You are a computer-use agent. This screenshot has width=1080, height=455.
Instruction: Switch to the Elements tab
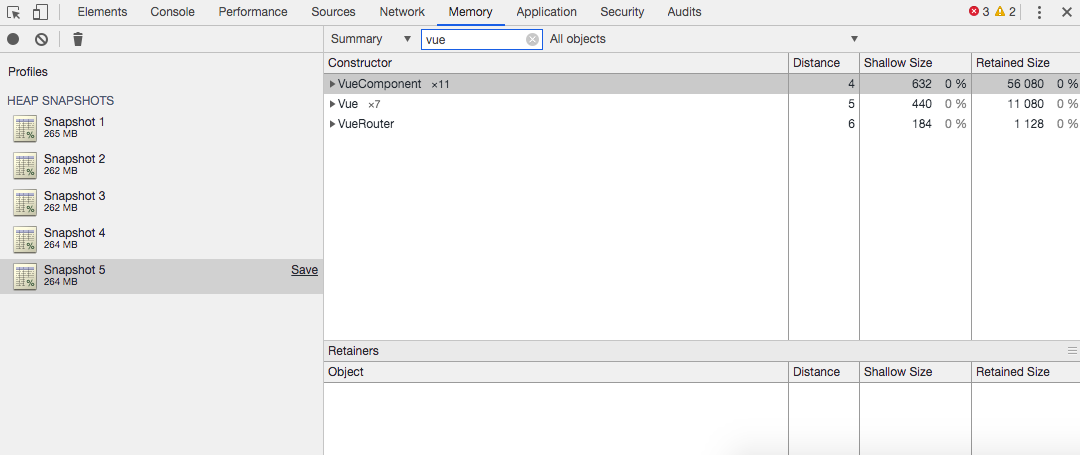click(x=102, y=12)
